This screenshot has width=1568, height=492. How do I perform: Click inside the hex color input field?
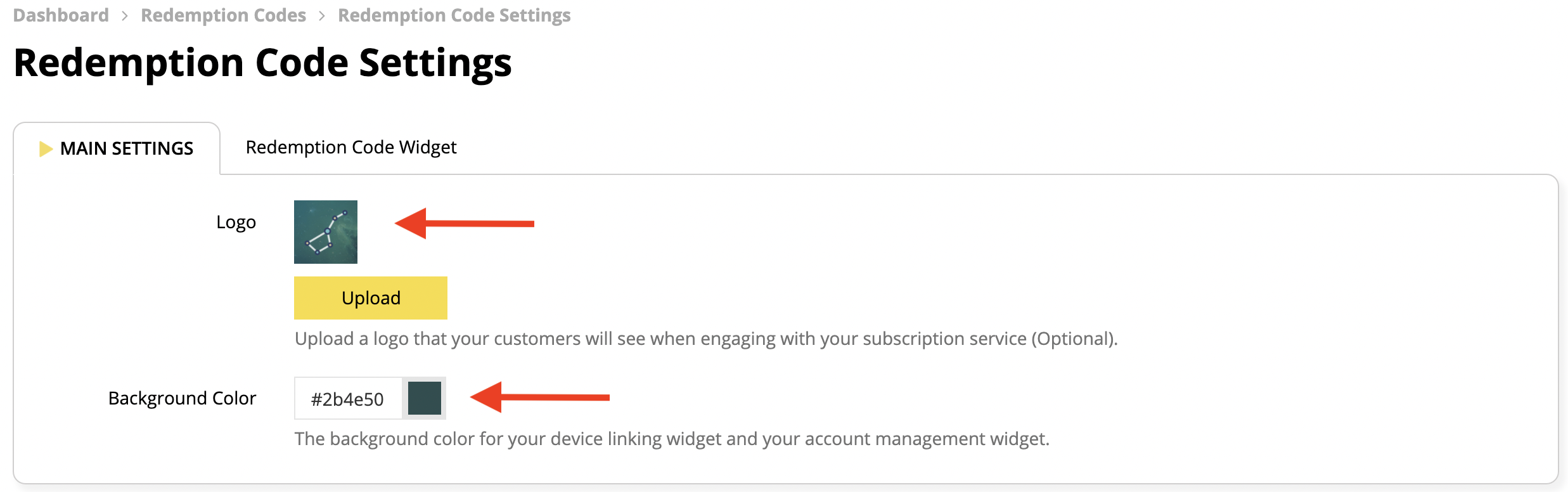(x=347, y=398)
